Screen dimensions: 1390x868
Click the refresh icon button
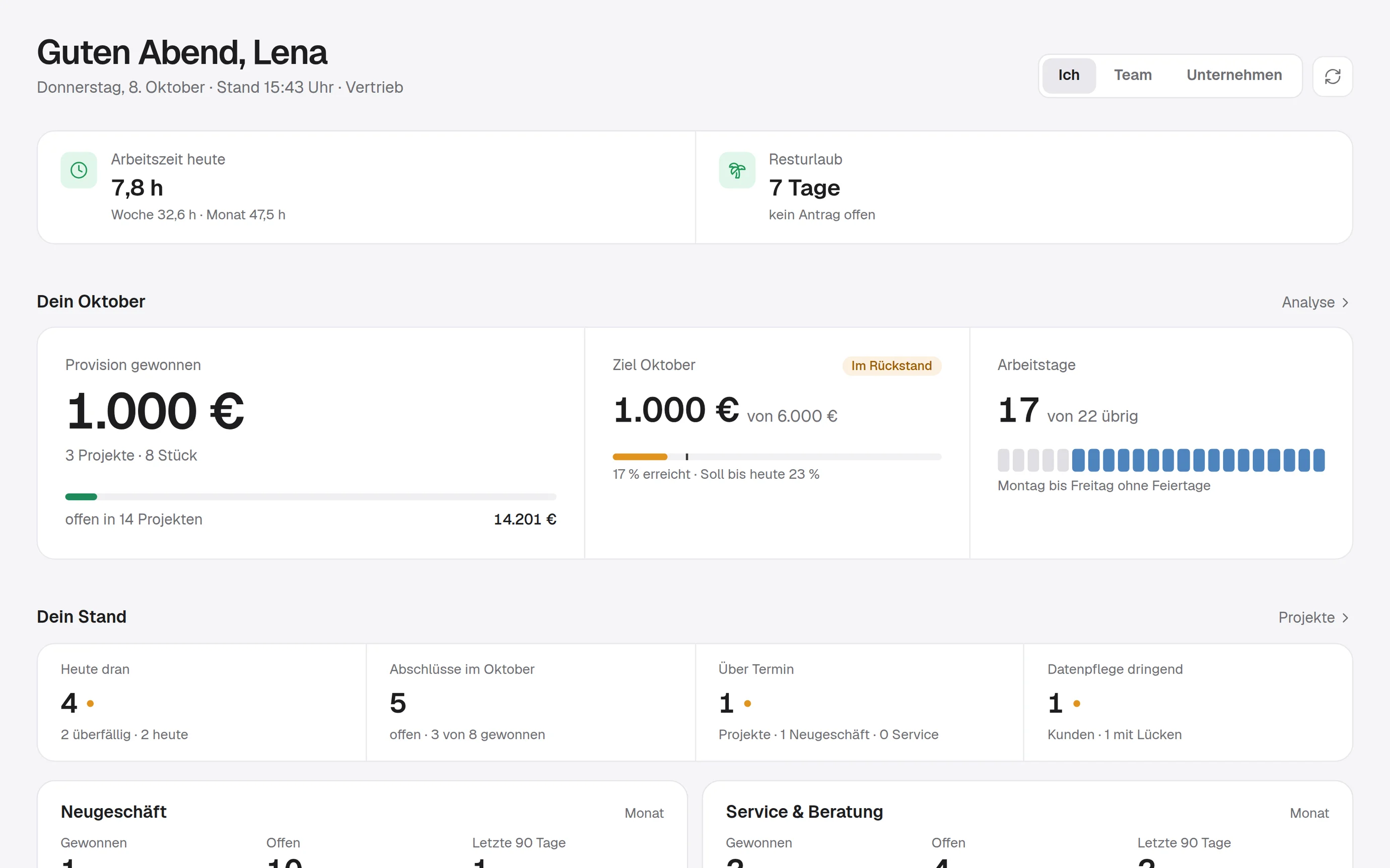coord(1332,77)
